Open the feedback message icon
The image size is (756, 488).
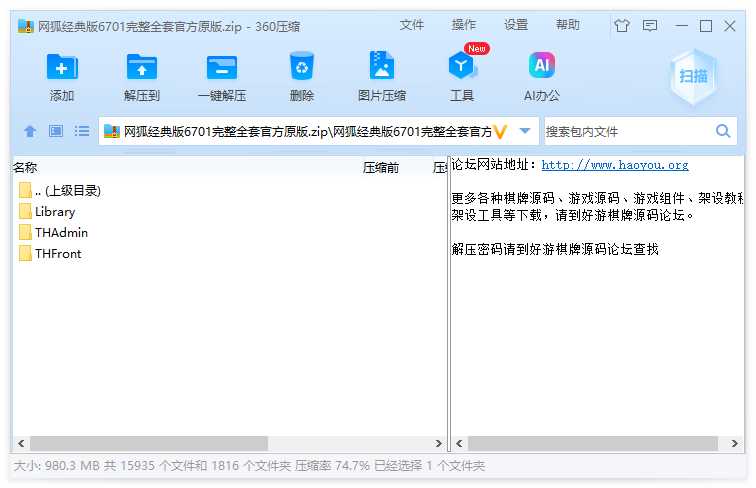click(x=650, y=25)
